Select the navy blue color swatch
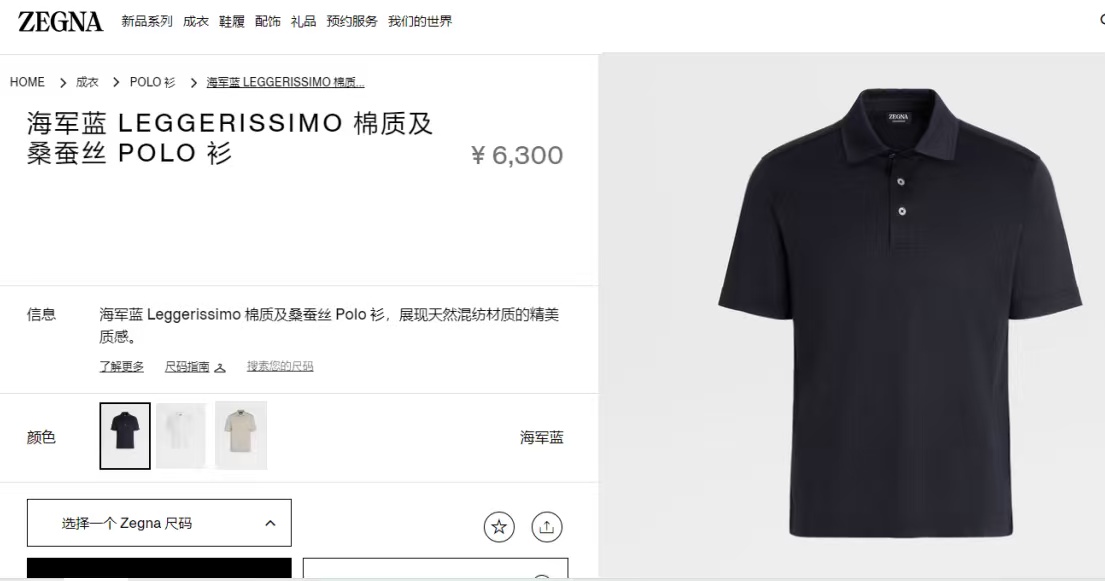The height and width of the screenshot is (581, 1105). [125, 436]
